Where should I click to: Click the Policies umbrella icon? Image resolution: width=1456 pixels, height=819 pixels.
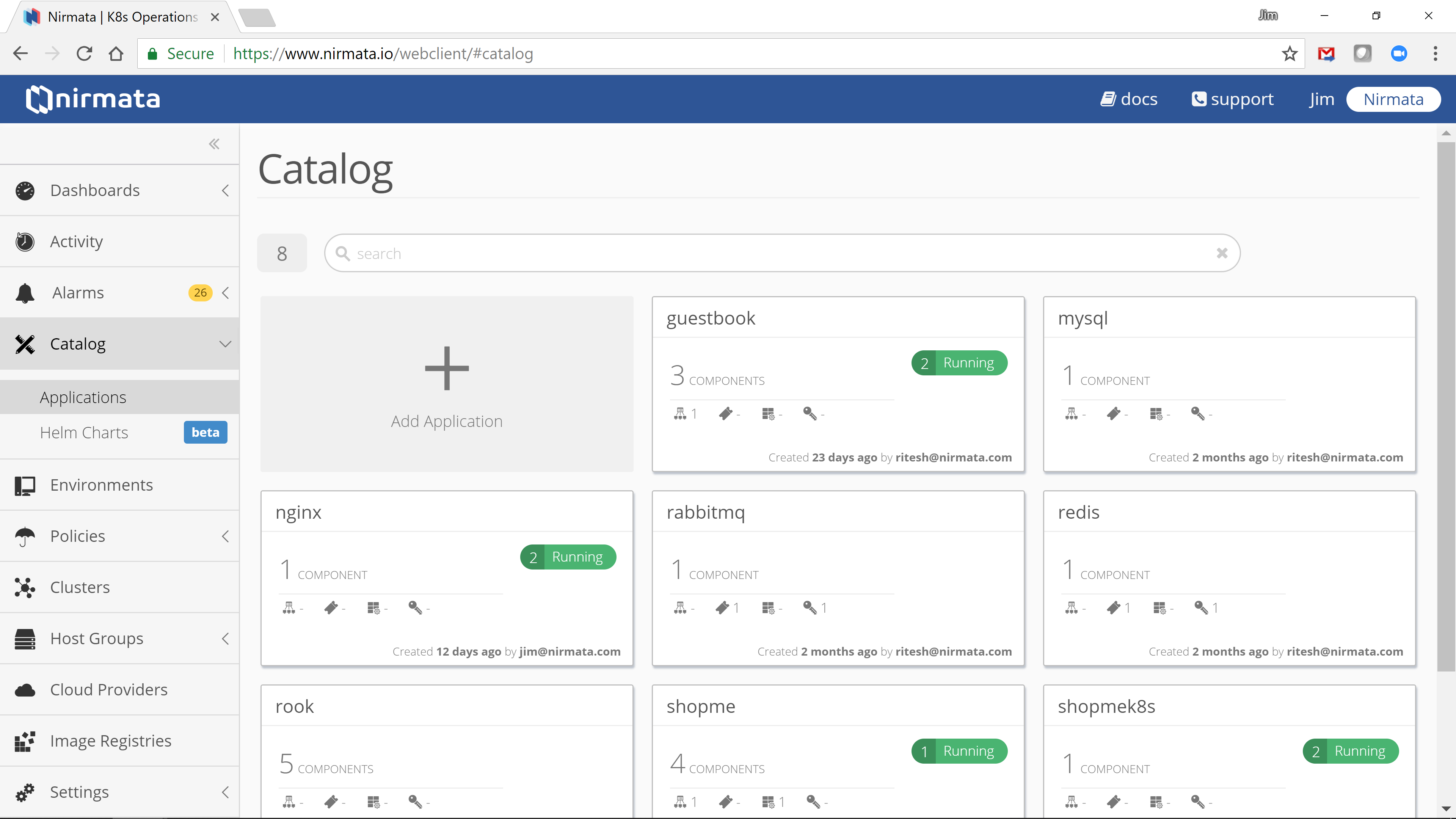pos(25,537)
